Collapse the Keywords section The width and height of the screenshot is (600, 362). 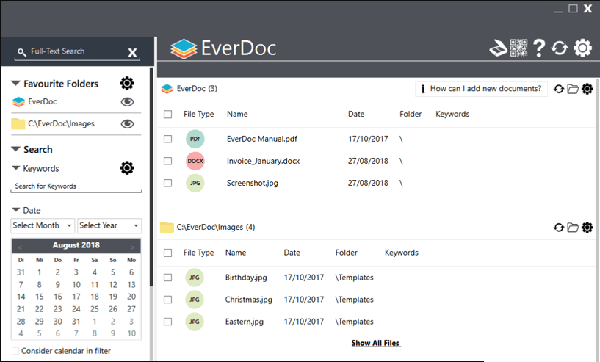tap(16, 168)
